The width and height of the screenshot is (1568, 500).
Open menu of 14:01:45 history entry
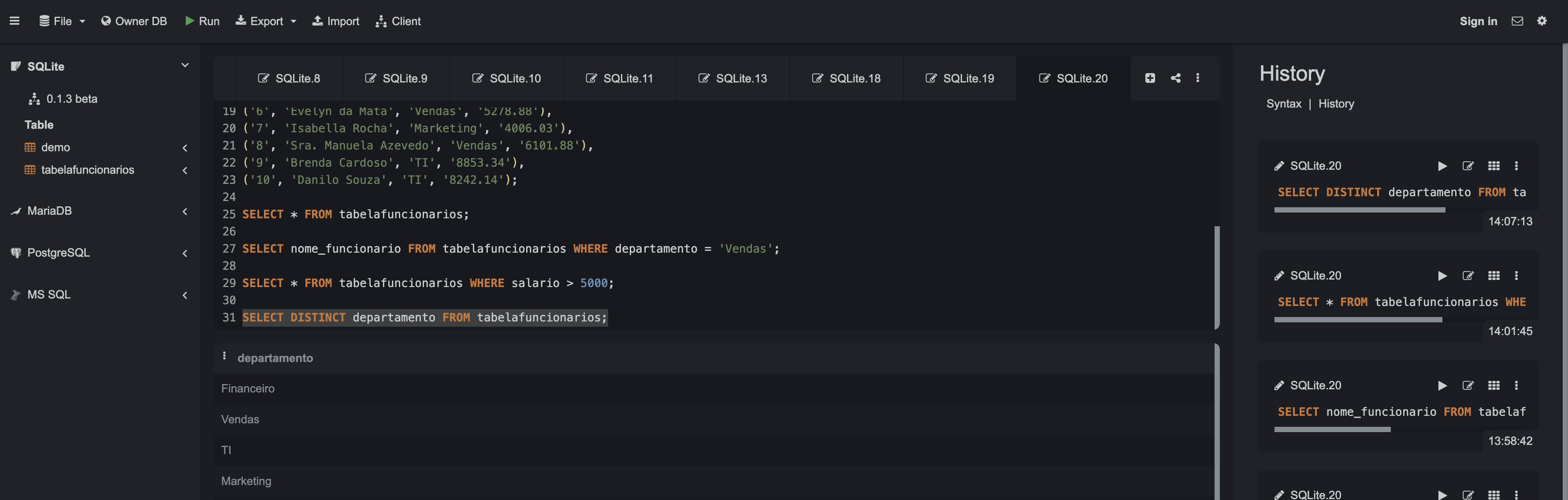1516,276
